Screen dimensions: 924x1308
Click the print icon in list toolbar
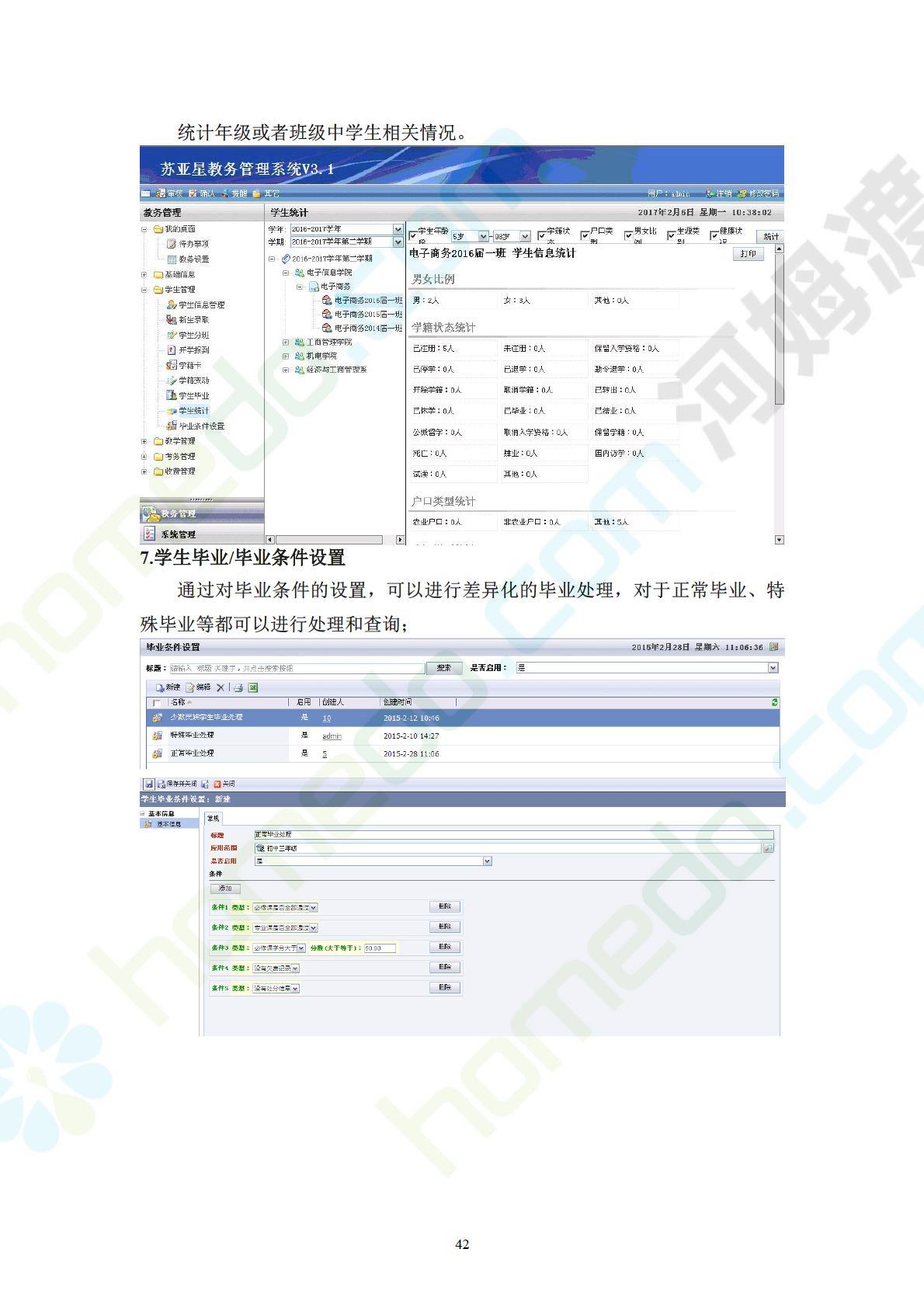pos(238,687)
